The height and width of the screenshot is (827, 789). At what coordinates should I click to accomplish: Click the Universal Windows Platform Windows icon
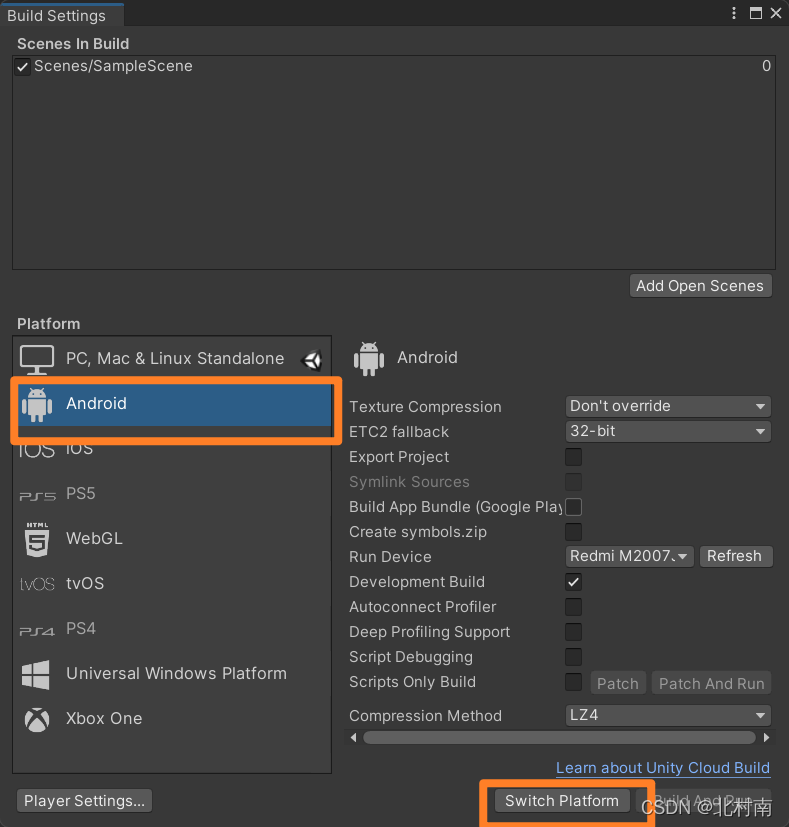click(x=36, y=675)
